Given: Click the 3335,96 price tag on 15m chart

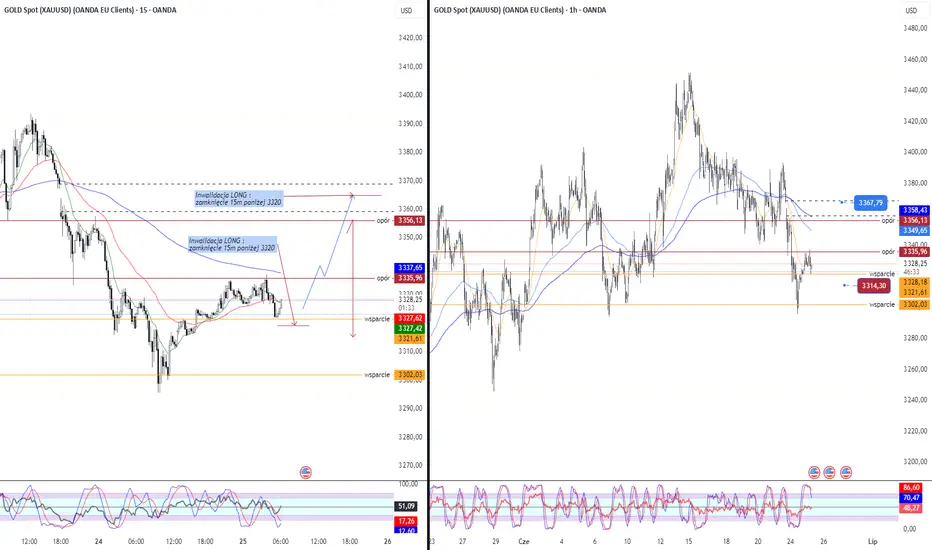Looking at the screenshot, I should pyautogui.click(x=410, y=278).
